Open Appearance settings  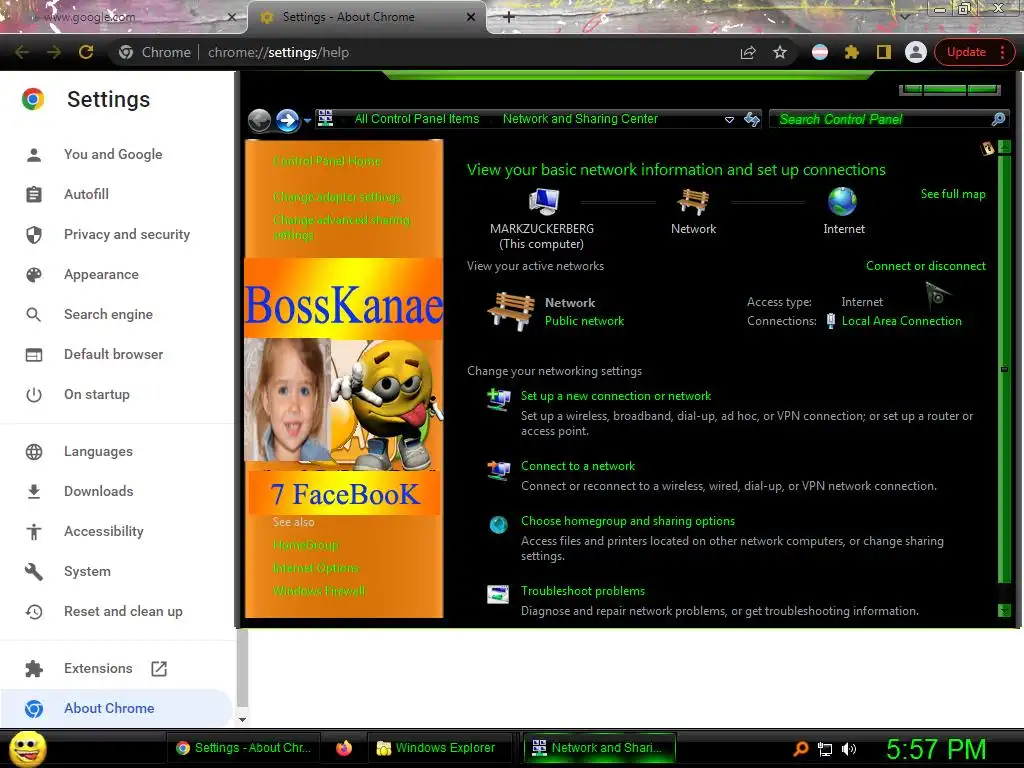[101, 274]
